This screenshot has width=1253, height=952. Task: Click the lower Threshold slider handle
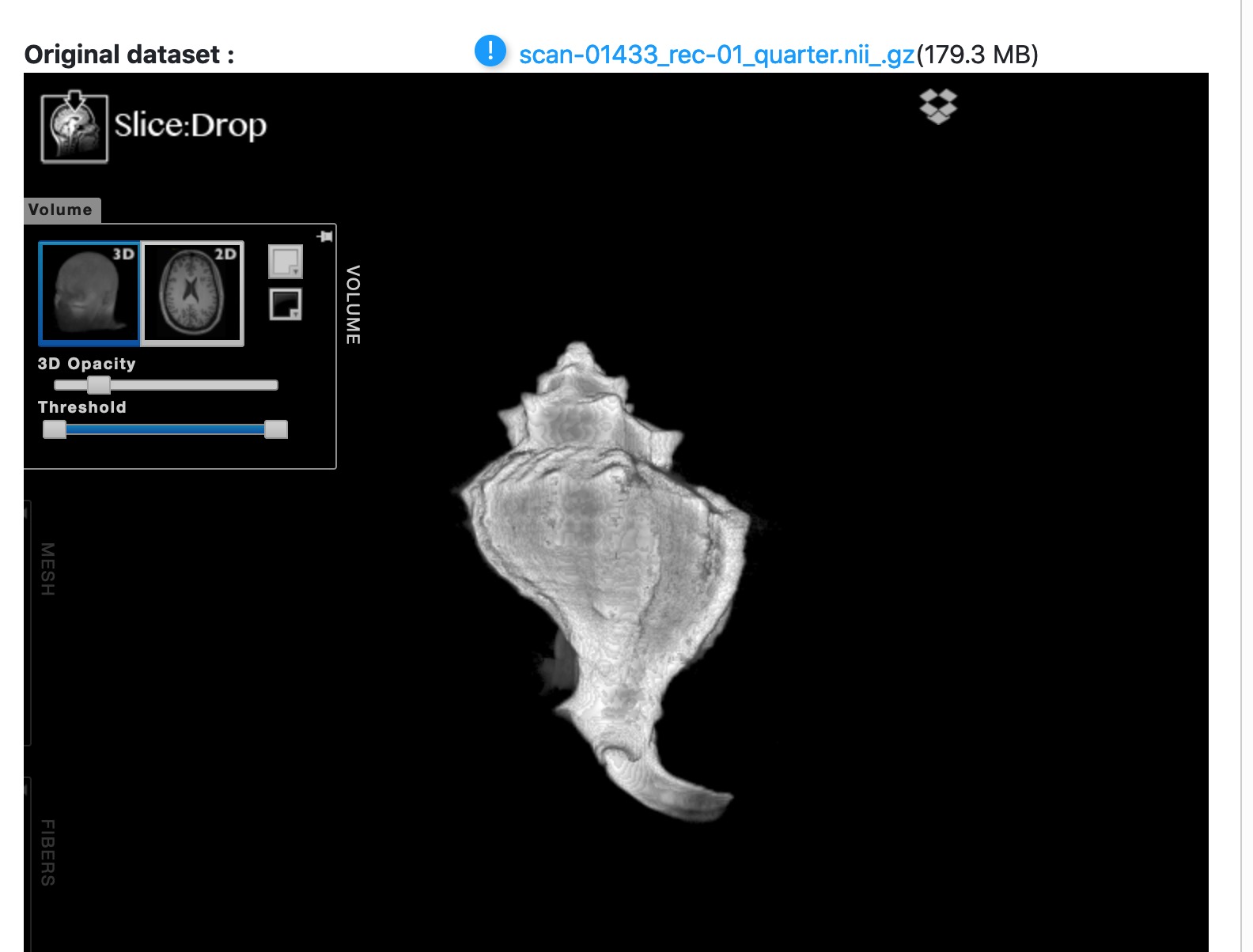click(x=55, y=429)
